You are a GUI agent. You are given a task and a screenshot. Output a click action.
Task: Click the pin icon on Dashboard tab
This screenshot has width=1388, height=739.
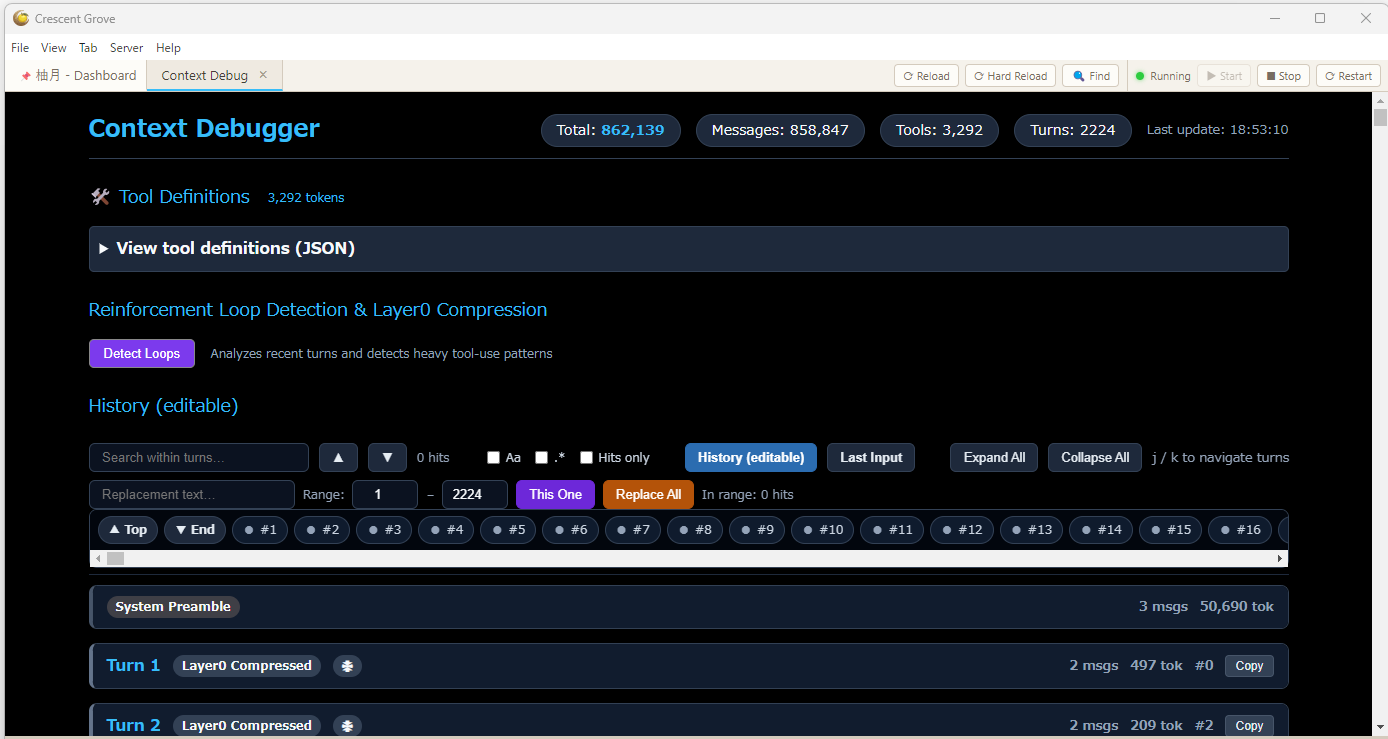(26, 76)
